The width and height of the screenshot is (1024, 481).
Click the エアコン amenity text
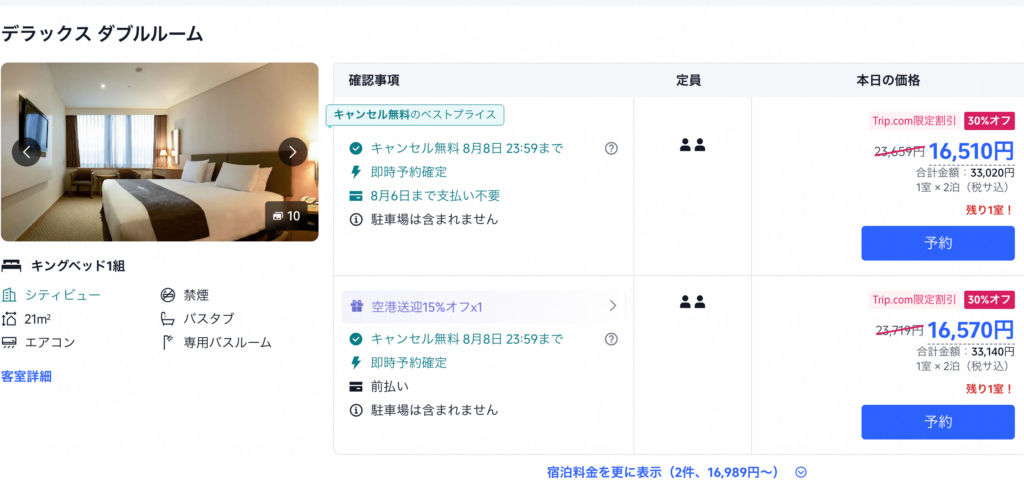[x=50, y=342]
